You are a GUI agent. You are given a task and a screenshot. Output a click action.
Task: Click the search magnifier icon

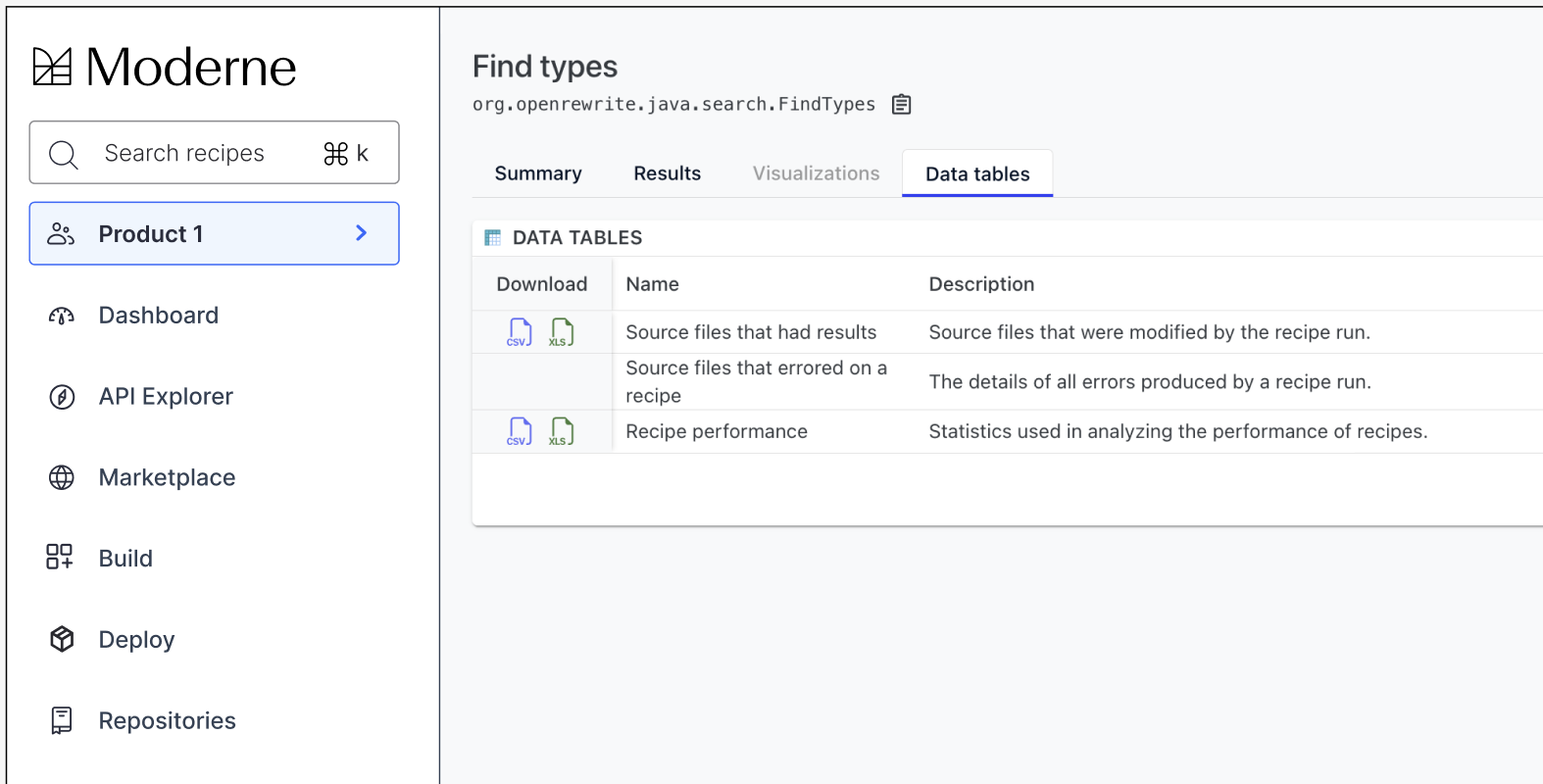pos(64,154)
